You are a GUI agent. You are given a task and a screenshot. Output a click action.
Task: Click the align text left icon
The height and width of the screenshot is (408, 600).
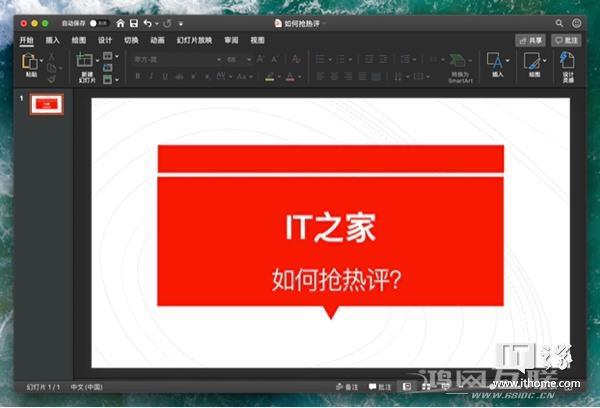click(x=320, y=77)
